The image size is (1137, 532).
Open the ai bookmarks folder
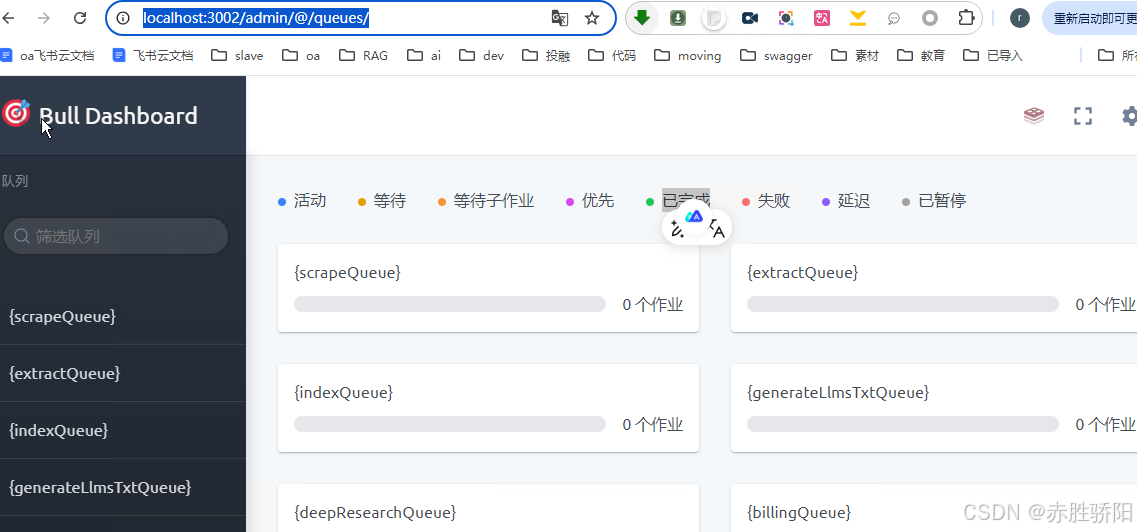click(x=423, y=55)
